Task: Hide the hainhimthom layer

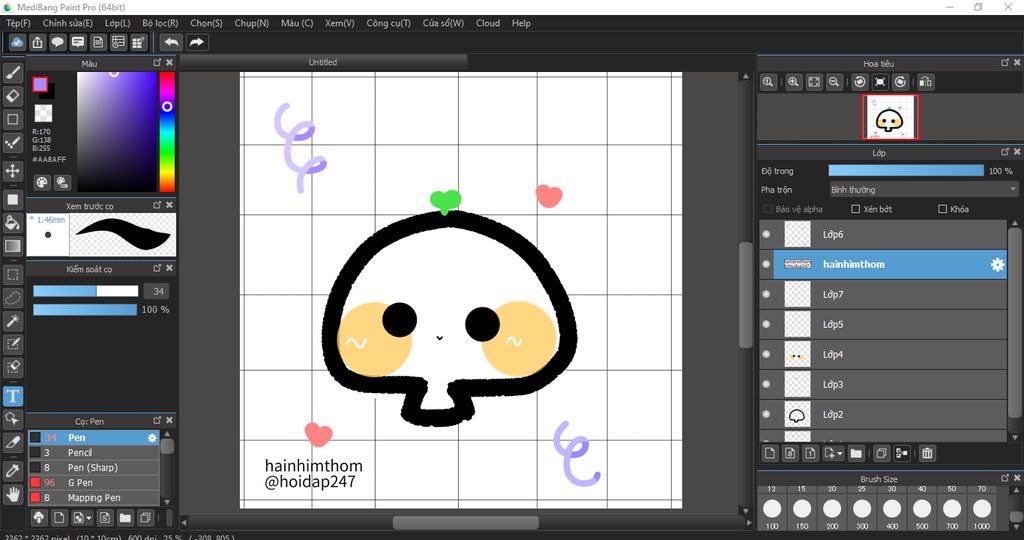Action: 767,264
